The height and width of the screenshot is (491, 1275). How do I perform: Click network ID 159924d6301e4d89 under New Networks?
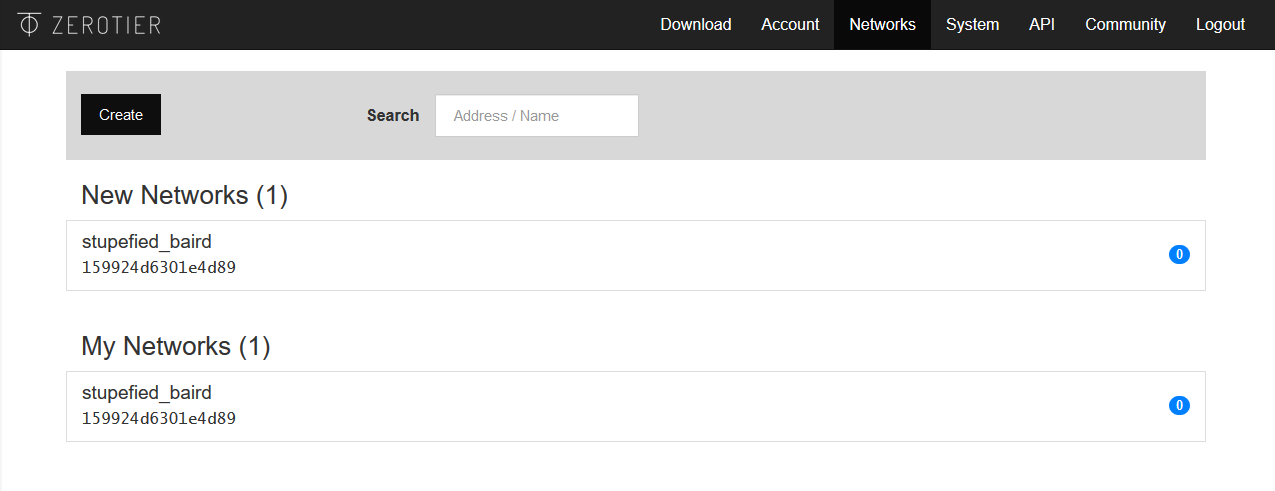159,268
